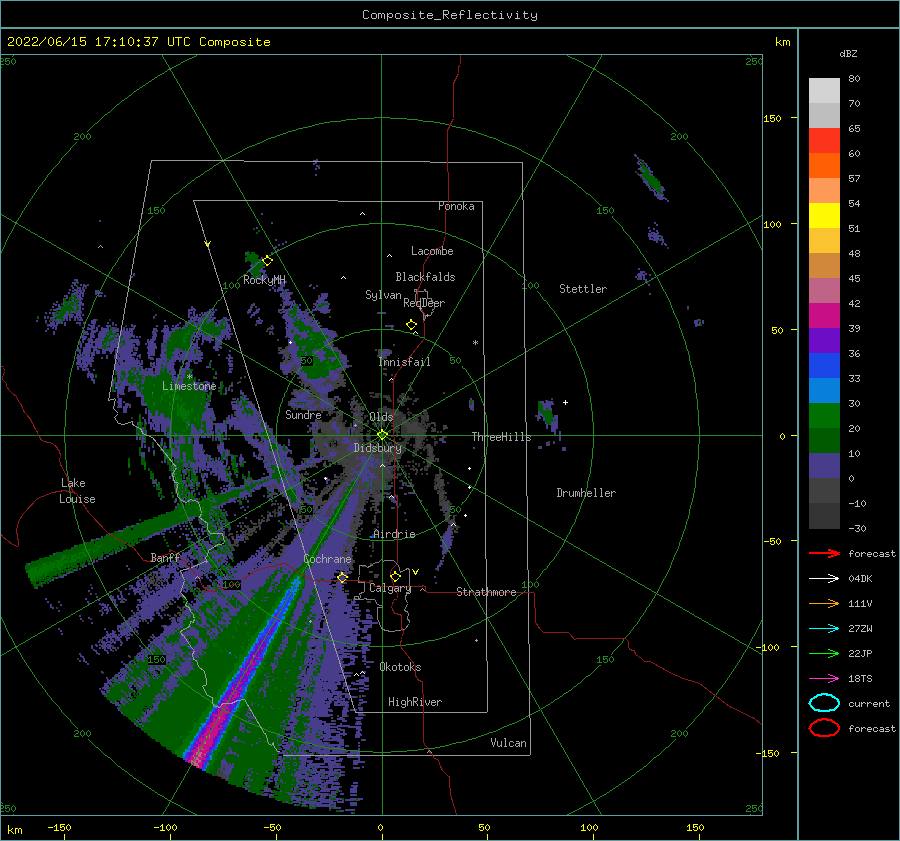Click the Ponoka label
This screenshot has width=900, height=841.
tap(456, 206)
